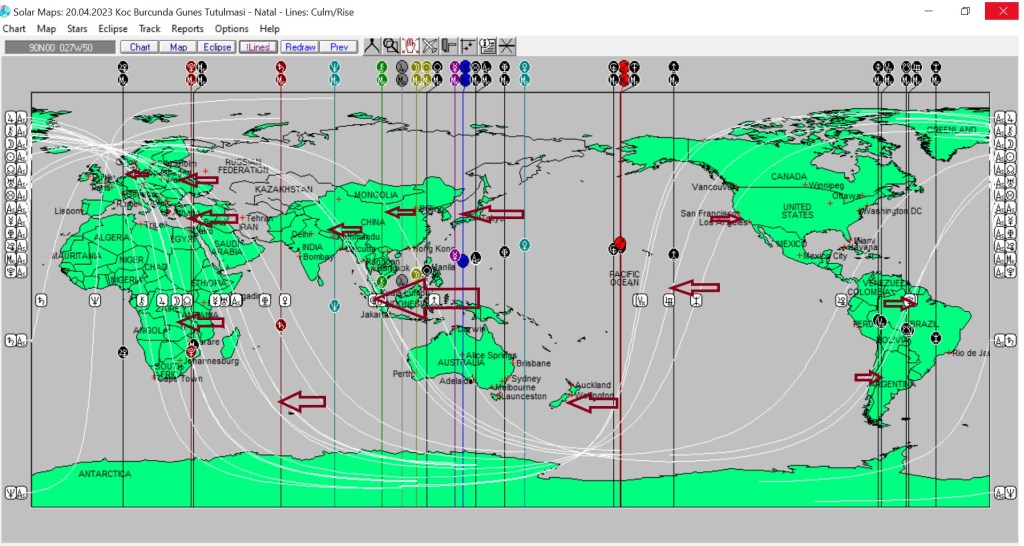
Task: Click the stick-figure icon after Prev button
Action: pos(371,46)
